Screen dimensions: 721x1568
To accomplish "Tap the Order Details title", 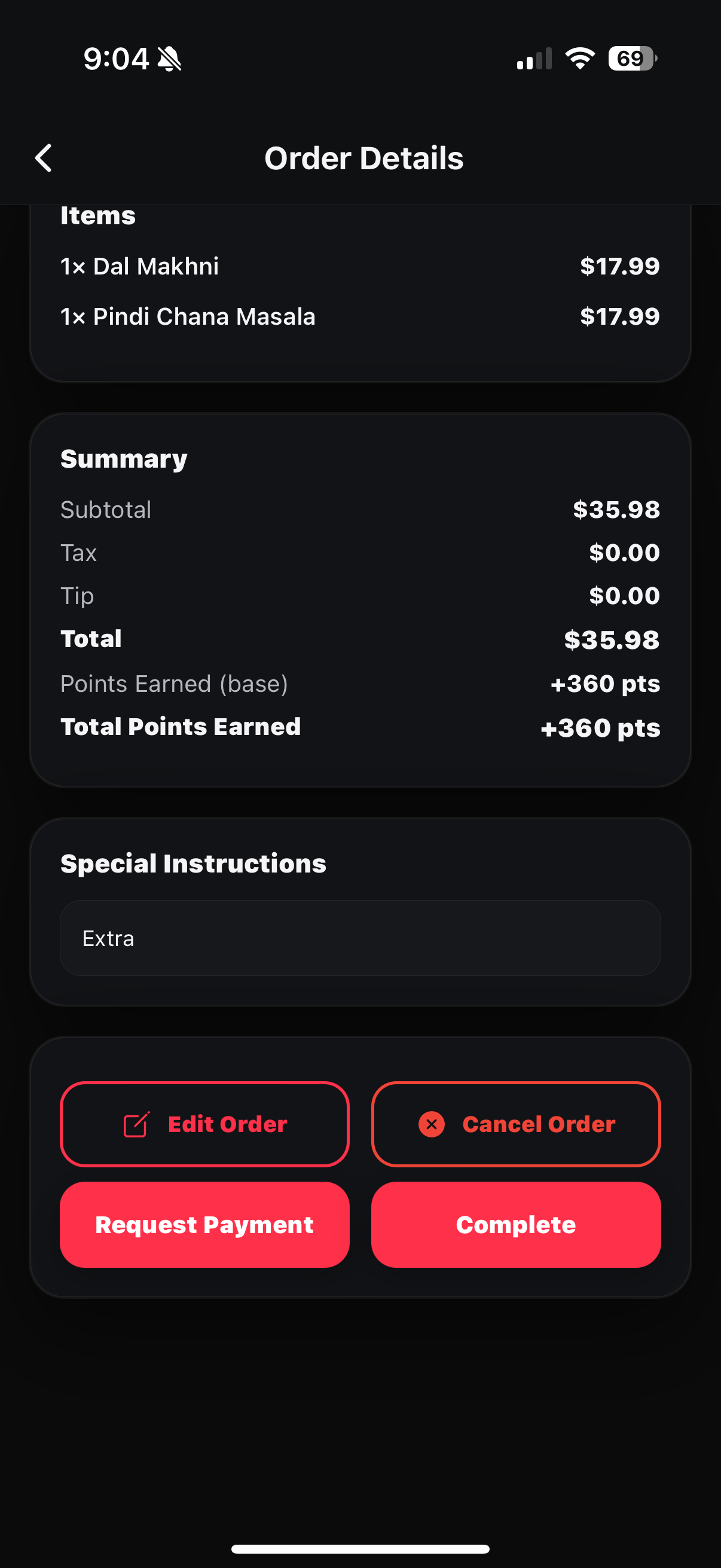I will click(364, 158).
